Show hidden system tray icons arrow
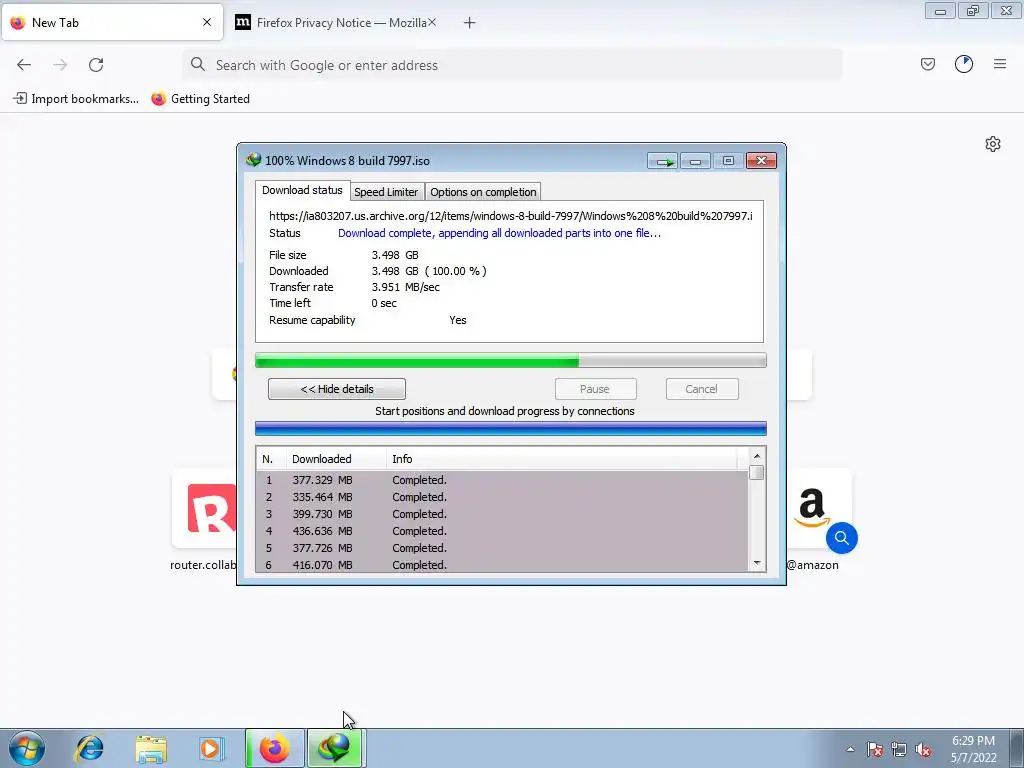This screenshot has height=768, width=1024. 850,749
